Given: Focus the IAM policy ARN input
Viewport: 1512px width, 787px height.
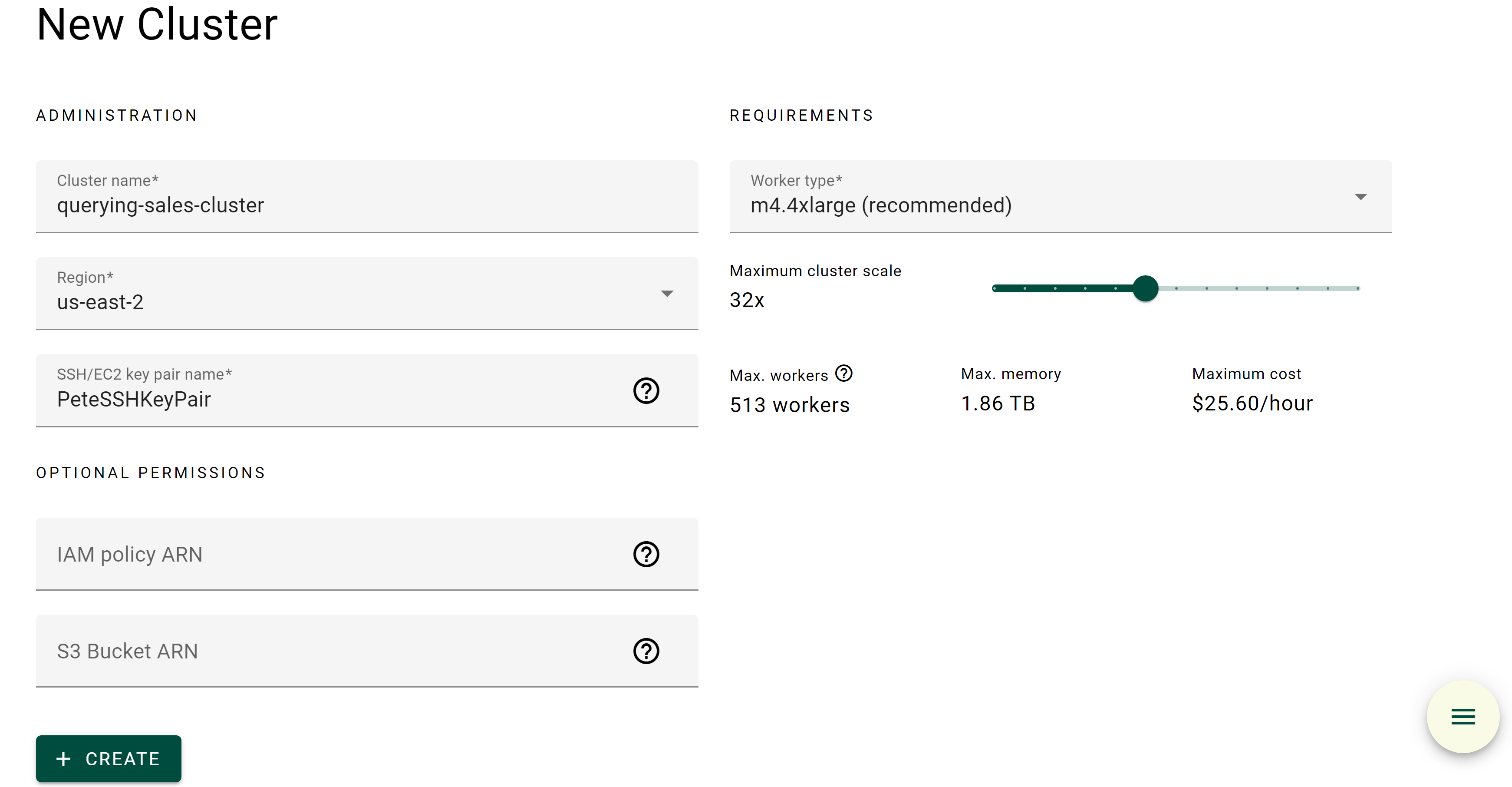Looking at the screenshot, I should coord(329,555).
